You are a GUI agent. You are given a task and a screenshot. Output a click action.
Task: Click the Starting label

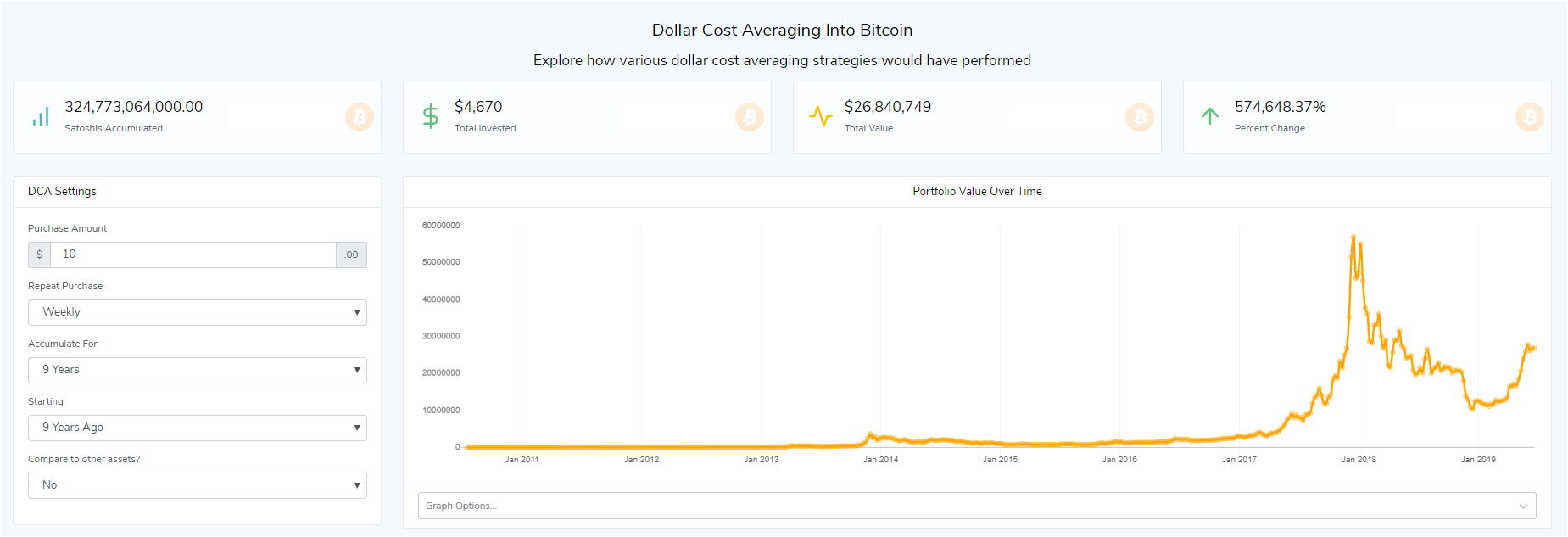coord(46,401)
